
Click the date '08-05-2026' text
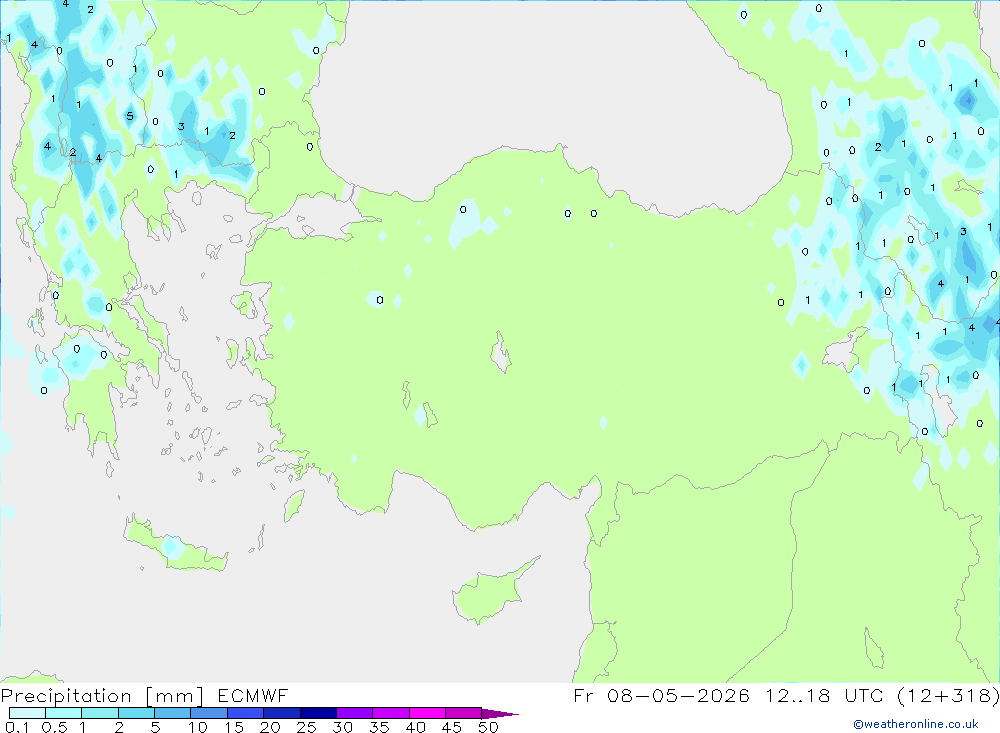click(x=678, y=695)
